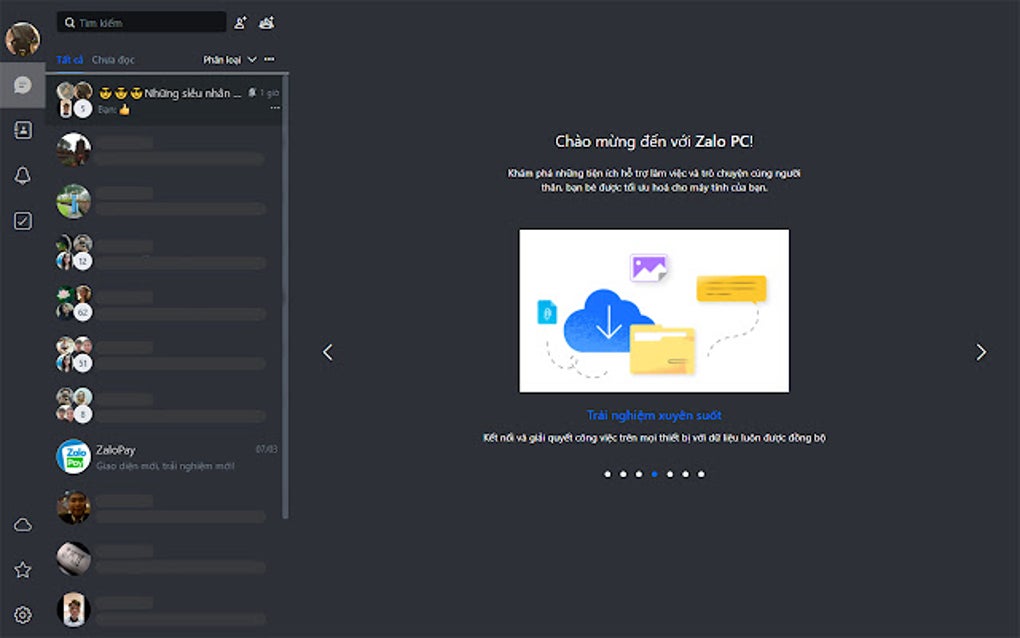This screenshot has height=638, width=1020.
Task: Open the Settings gear icon
Action: coord(22,614)
